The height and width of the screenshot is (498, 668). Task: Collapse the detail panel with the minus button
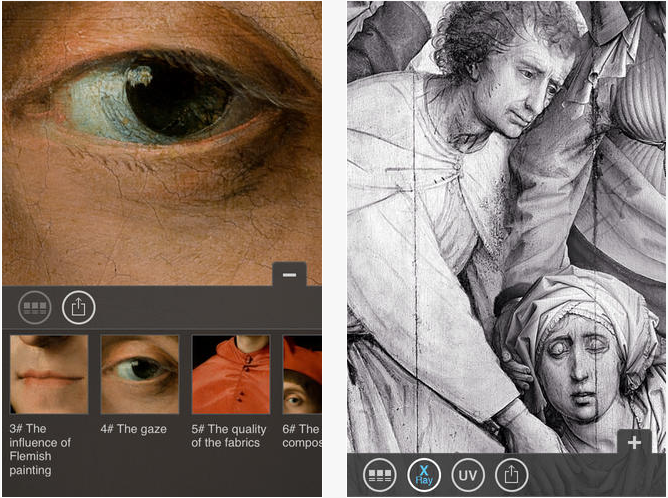289,274
